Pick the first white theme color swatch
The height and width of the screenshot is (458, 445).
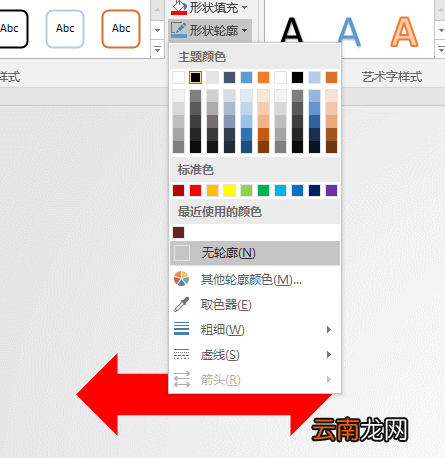(x=178, y=78)
